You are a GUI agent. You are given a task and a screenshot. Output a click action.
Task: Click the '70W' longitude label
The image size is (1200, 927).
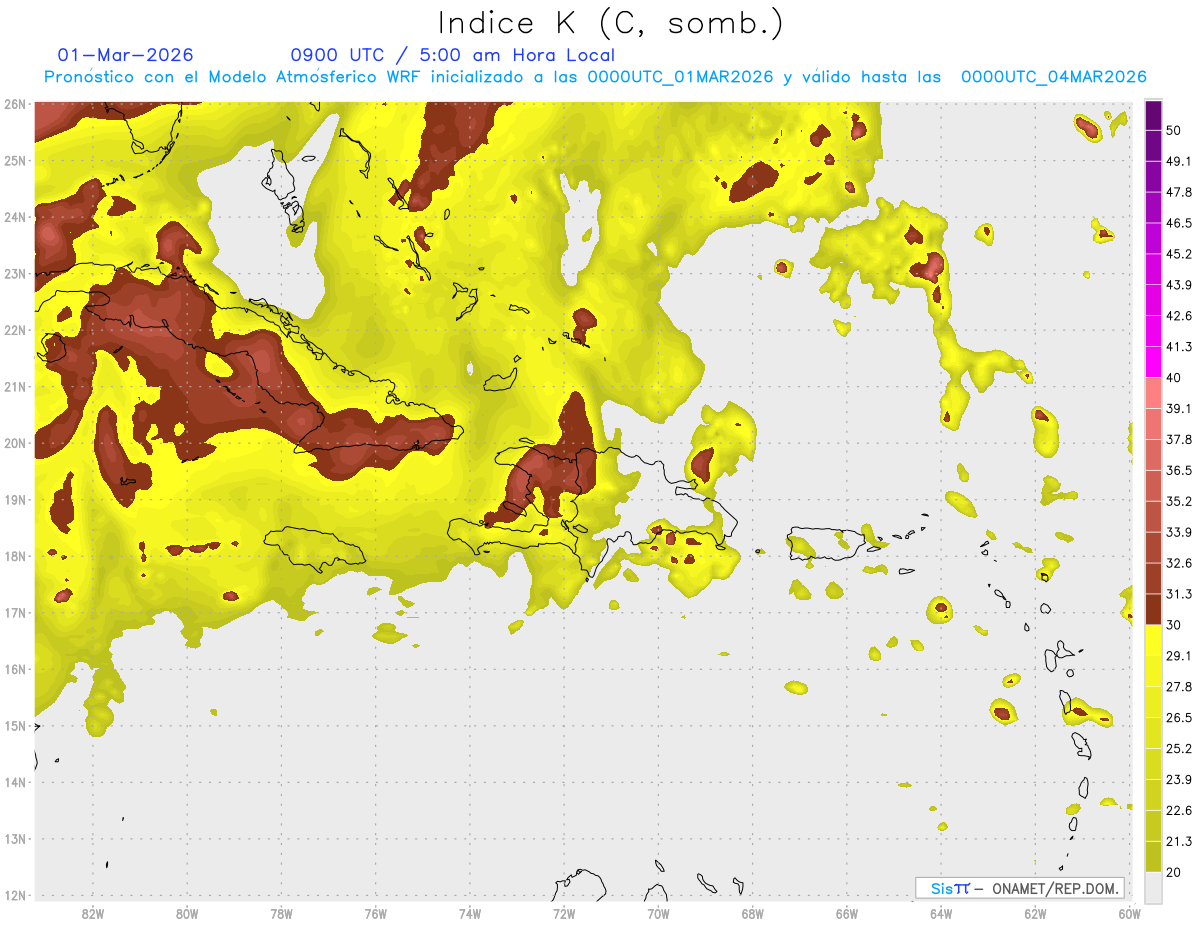[658, 913]
